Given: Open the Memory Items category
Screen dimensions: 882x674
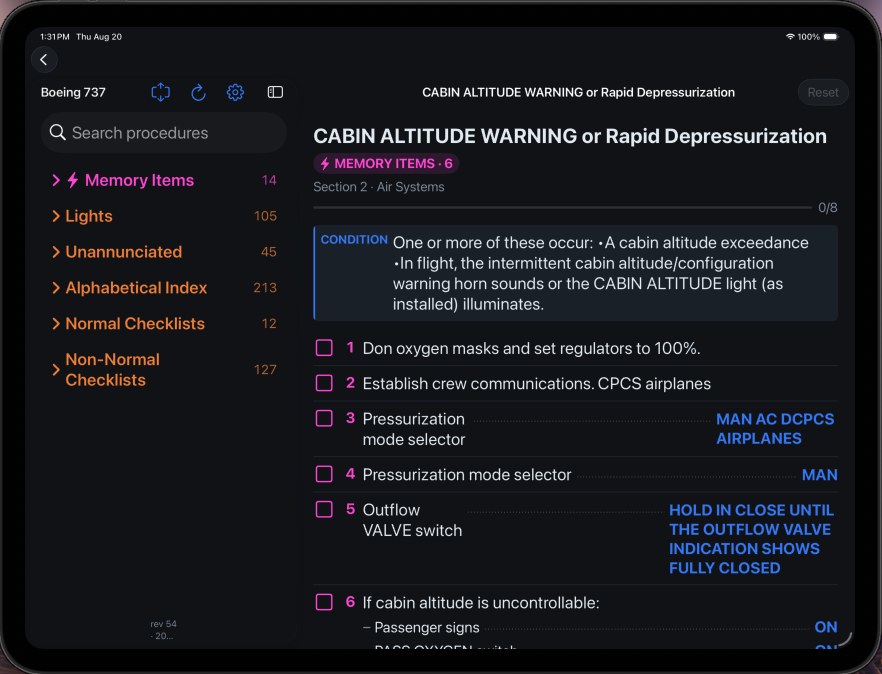Looking at the screenshot, I should [164, 180].
